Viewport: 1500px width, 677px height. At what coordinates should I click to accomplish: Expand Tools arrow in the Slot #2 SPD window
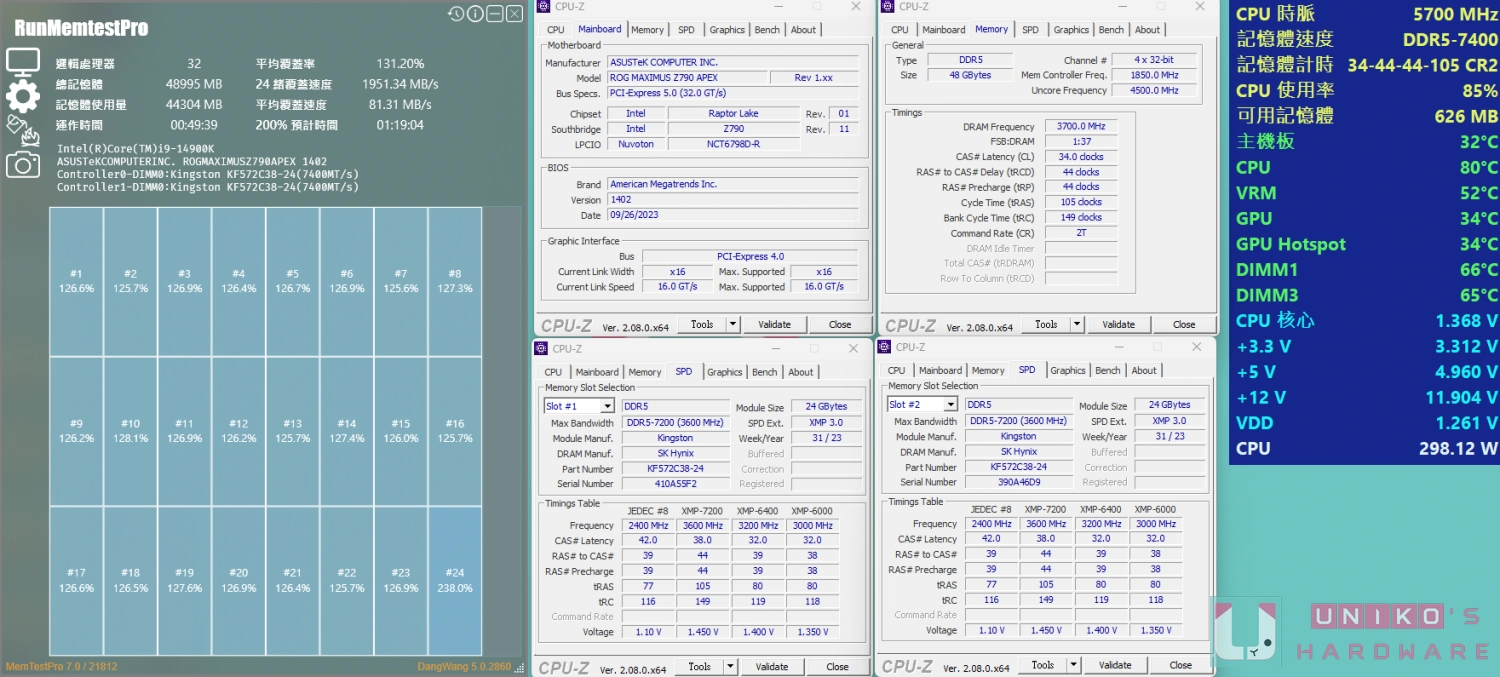coord(1074,665)
